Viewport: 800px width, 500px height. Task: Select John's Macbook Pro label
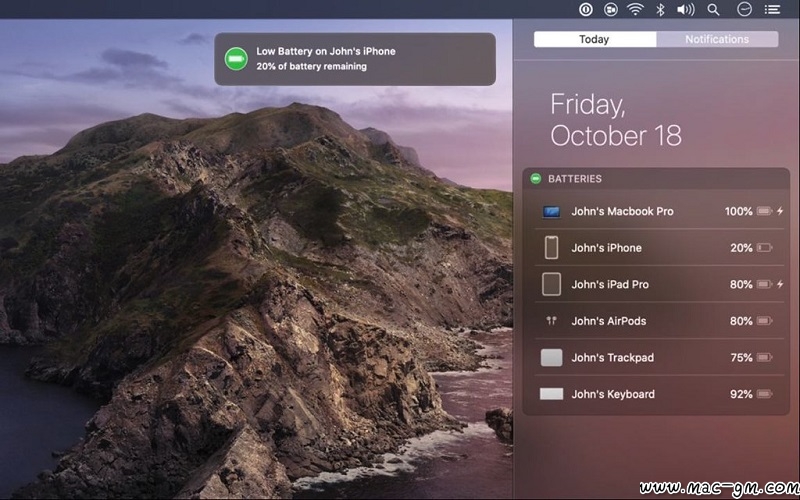pyautogui.click(x=622, y=211)
